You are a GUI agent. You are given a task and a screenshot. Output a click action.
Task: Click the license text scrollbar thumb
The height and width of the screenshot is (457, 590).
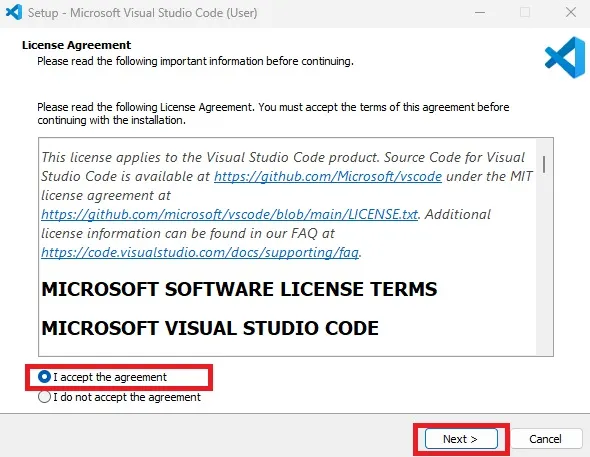click(x=544, y=164)
